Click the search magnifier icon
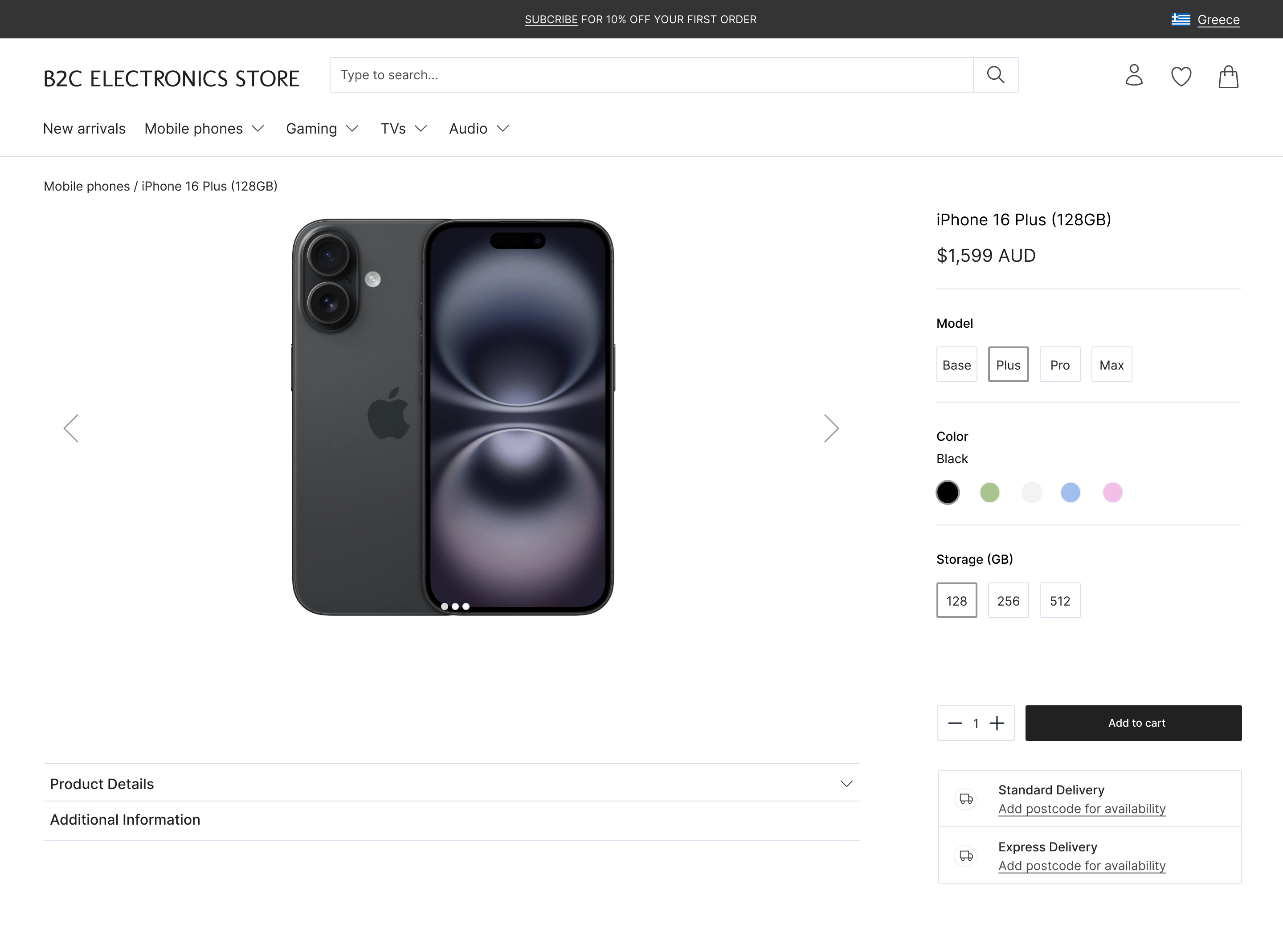Image resolution: width=1283 pixels, height=952 pixels. (x=995, y=75)
